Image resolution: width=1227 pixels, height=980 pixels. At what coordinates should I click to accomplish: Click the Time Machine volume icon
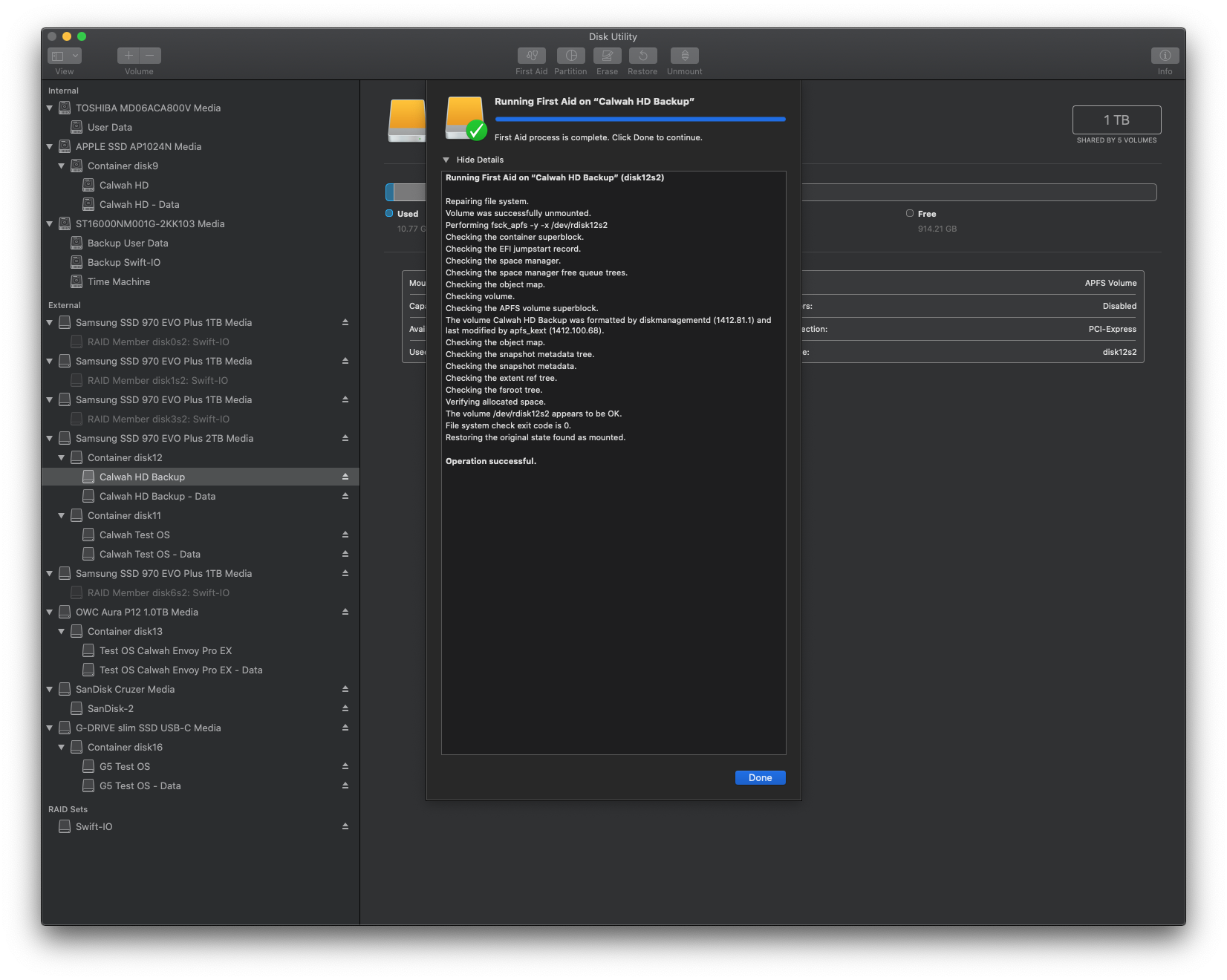click(x=77, y=281)
